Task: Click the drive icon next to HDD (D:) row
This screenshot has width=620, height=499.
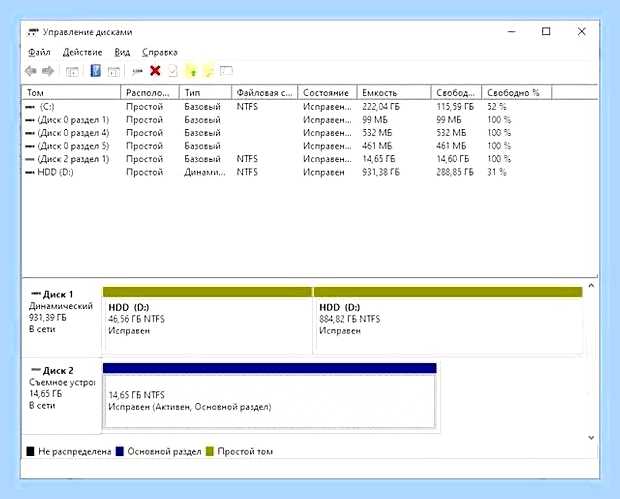Action: point(30,172)
